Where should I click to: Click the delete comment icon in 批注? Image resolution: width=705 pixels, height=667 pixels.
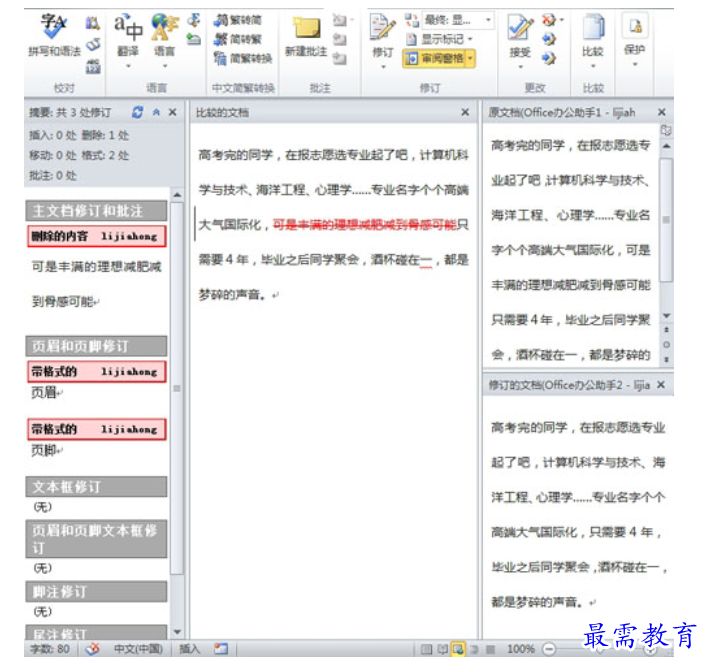[340, 20]
